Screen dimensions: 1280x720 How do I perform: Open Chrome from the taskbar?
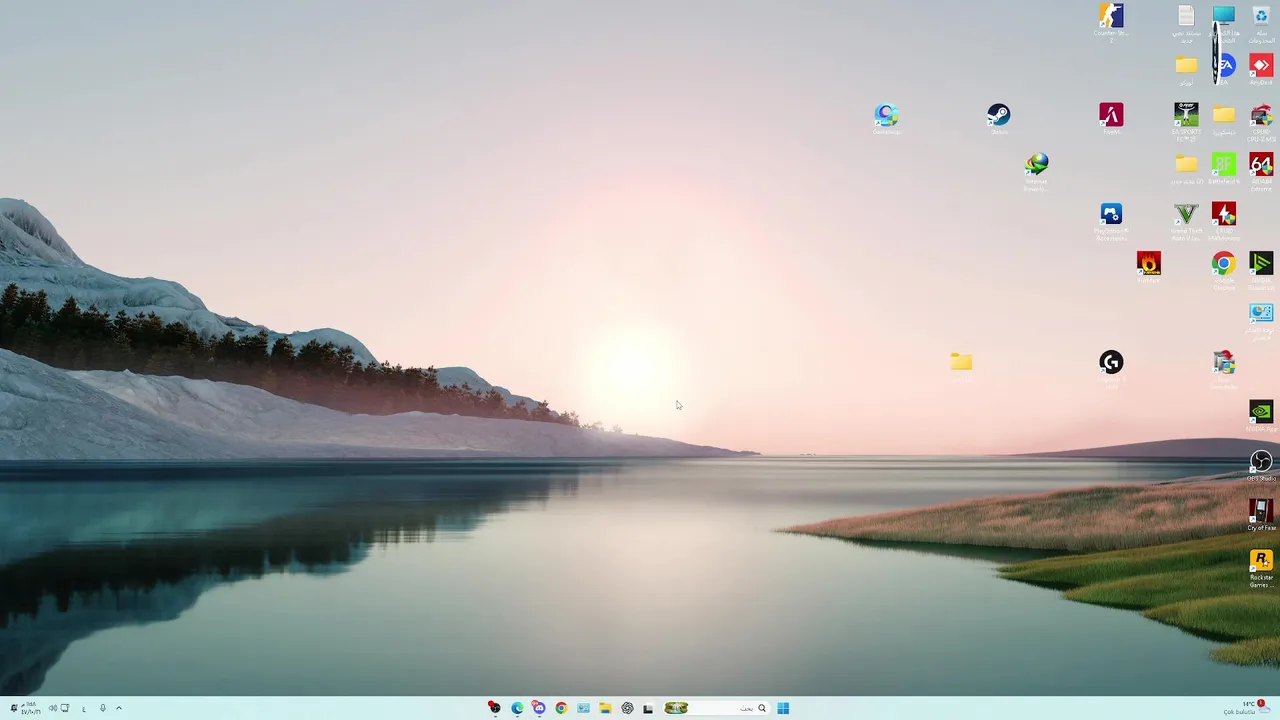(561, 708)
